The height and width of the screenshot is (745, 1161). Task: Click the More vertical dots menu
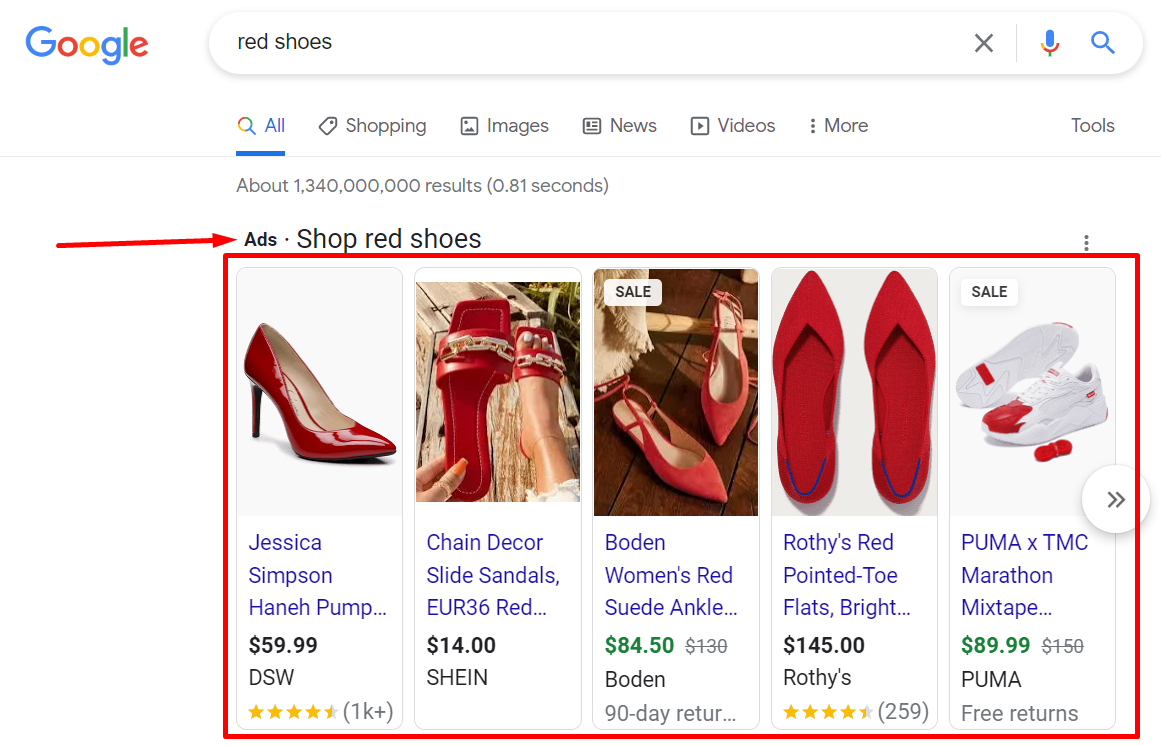point(813,125)
